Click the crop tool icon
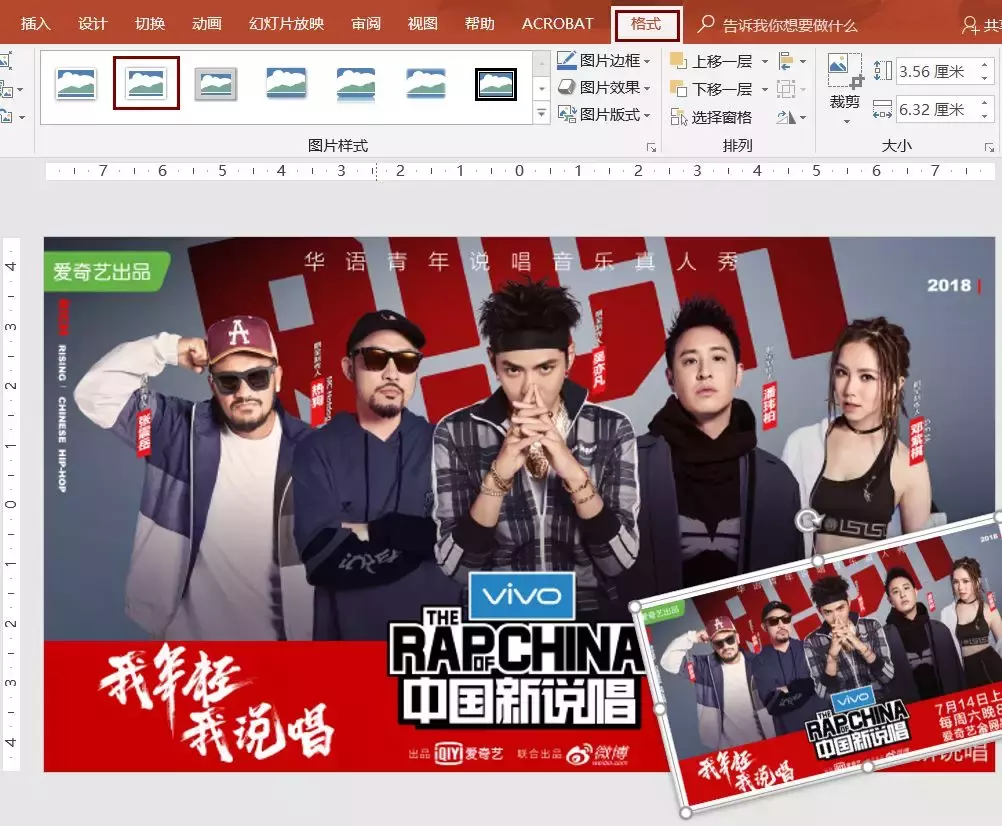This screenshot has height=826, width=1002. 845,71
